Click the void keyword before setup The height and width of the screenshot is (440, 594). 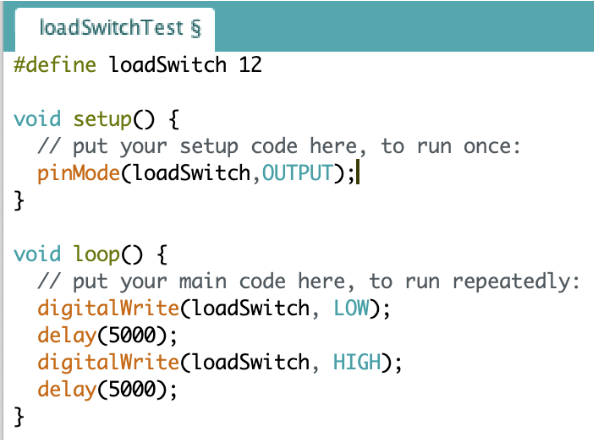(37, 119)
